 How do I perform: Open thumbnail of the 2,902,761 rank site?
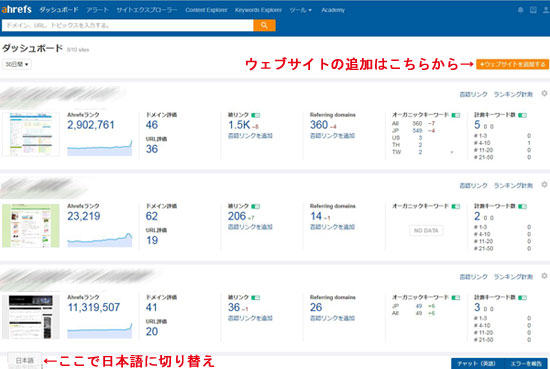click(31, 134)
